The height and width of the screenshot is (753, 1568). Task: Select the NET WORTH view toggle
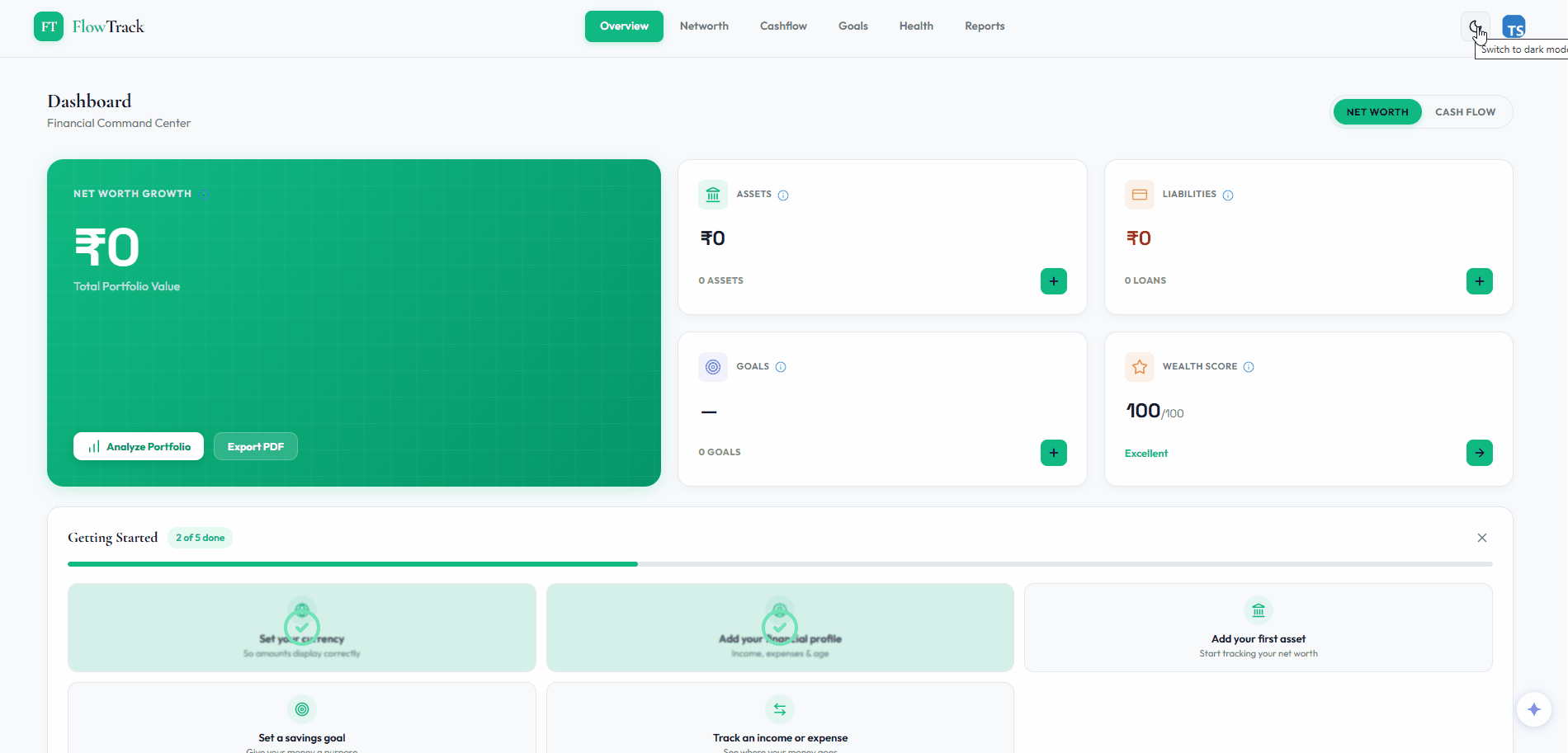[x=1377, y=112]
